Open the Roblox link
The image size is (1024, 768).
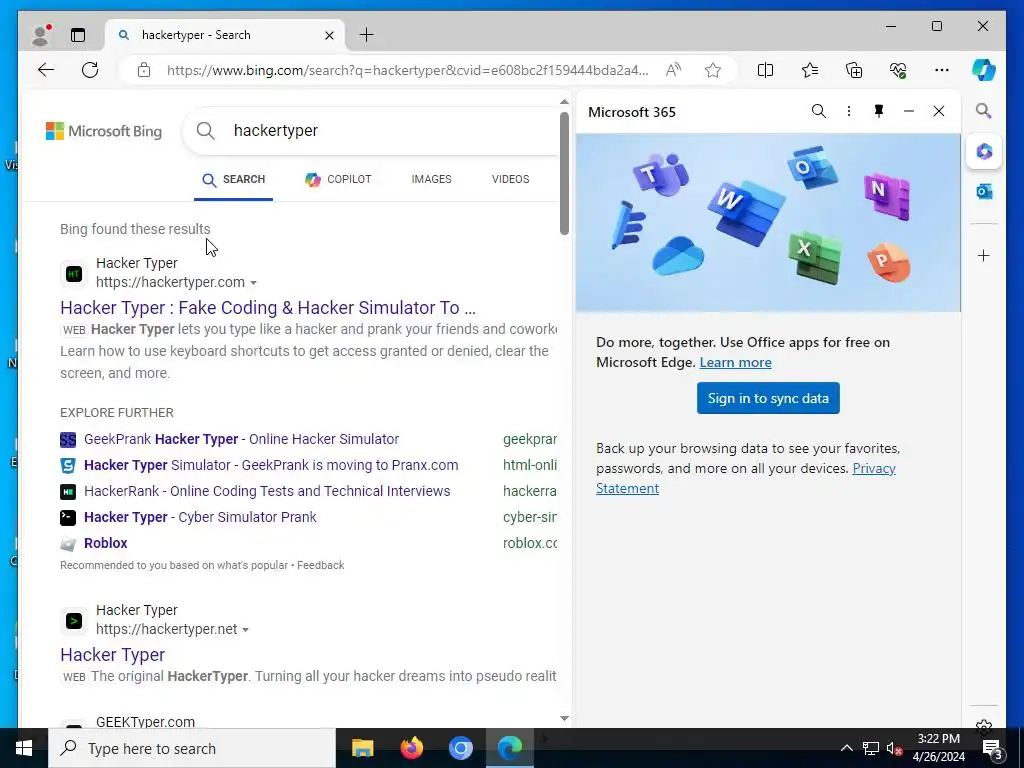[106, 543]
